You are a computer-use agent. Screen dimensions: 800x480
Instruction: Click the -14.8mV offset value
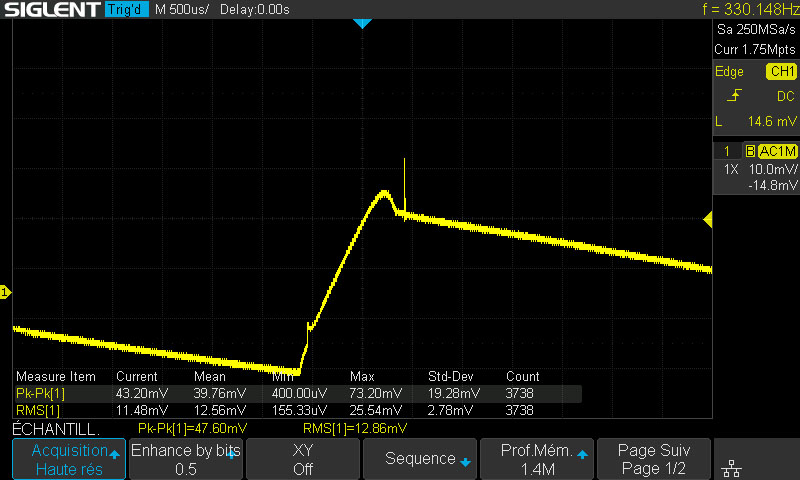[x=772, y=185]
